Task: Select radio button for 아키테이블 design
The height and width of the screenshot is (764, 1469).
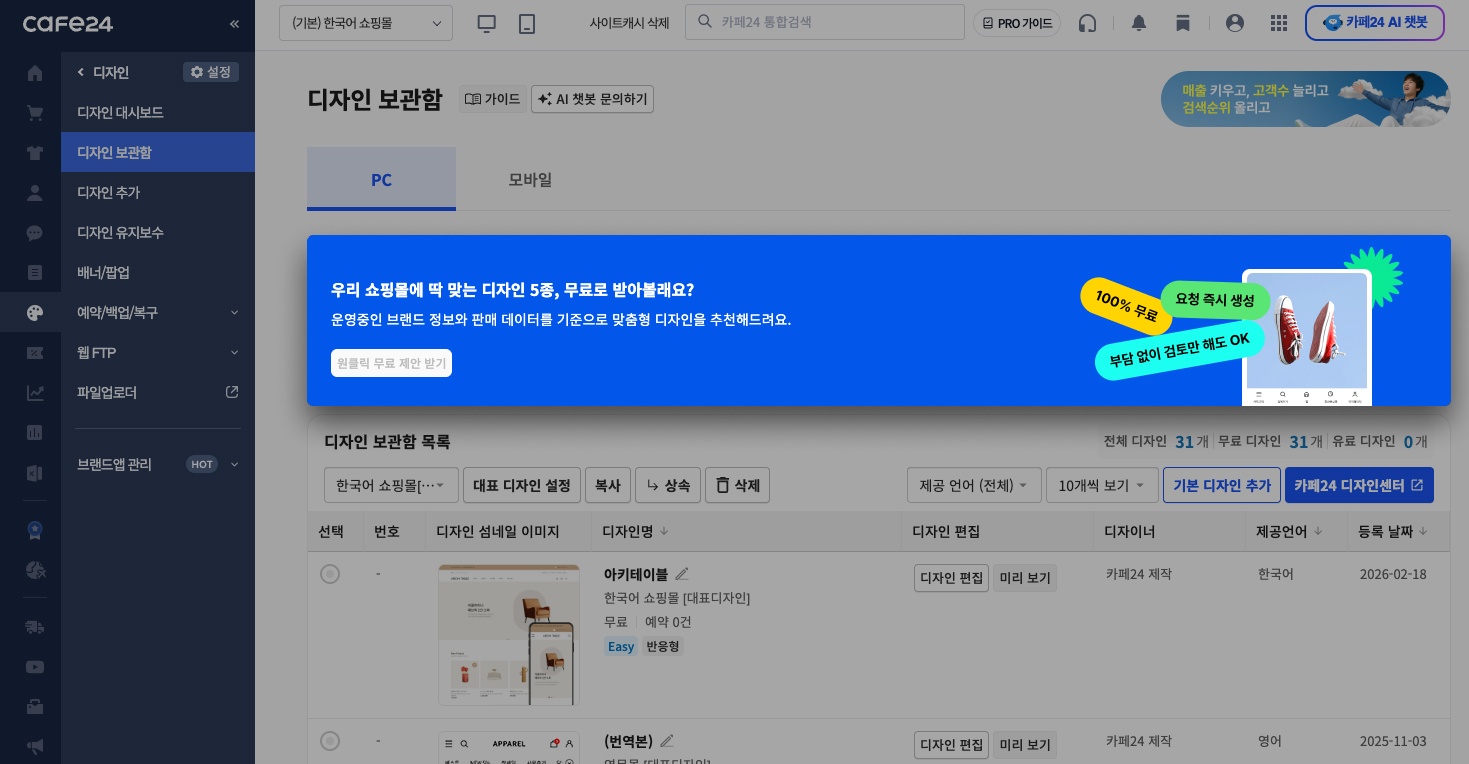Action: [x=330, y=574]
